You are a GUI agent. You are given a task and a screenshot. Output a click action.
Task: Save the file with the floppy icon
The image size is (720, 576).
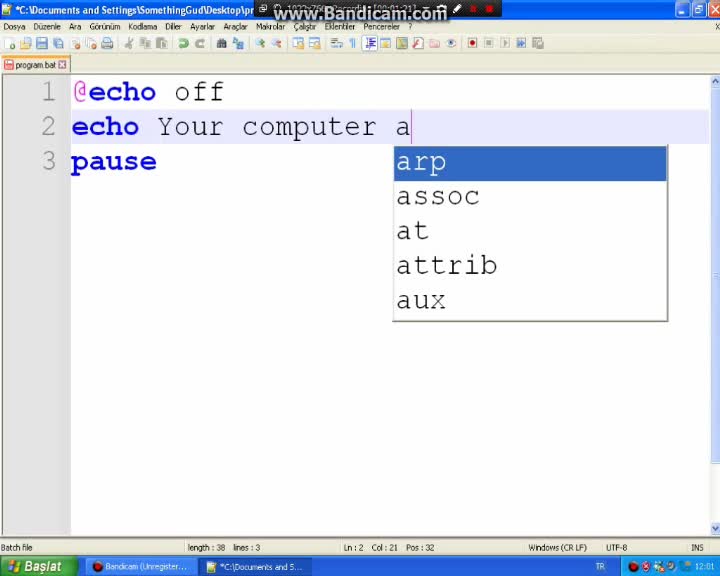(x=42, y=44)
